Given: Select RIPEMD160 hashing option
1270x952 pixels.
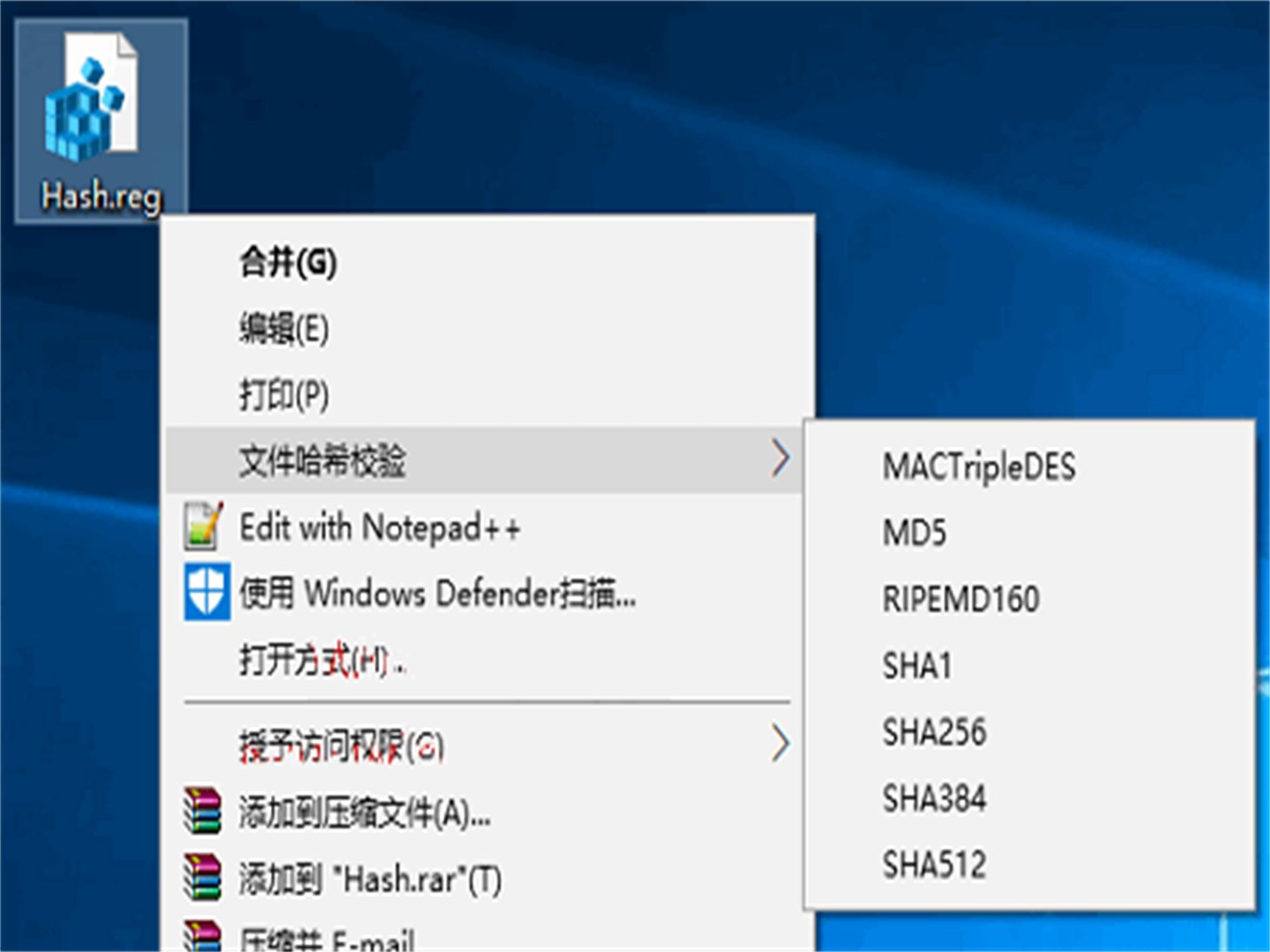Looking at the screenshot, I should pos(960,599).
